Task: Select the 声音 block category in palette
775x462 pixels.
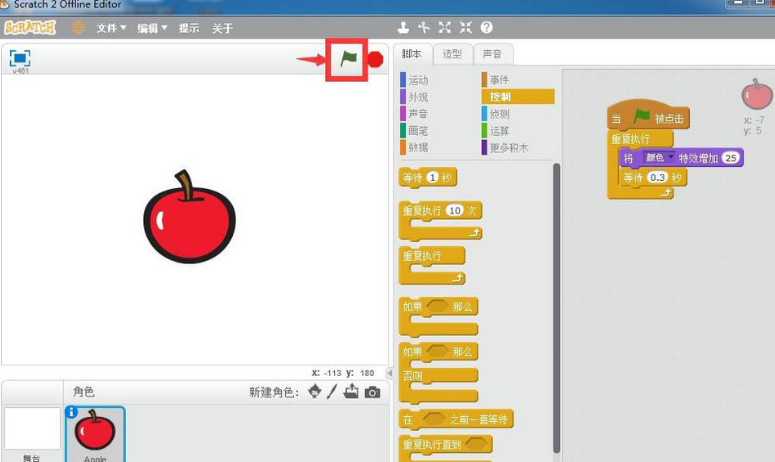Action: (414, 114)
